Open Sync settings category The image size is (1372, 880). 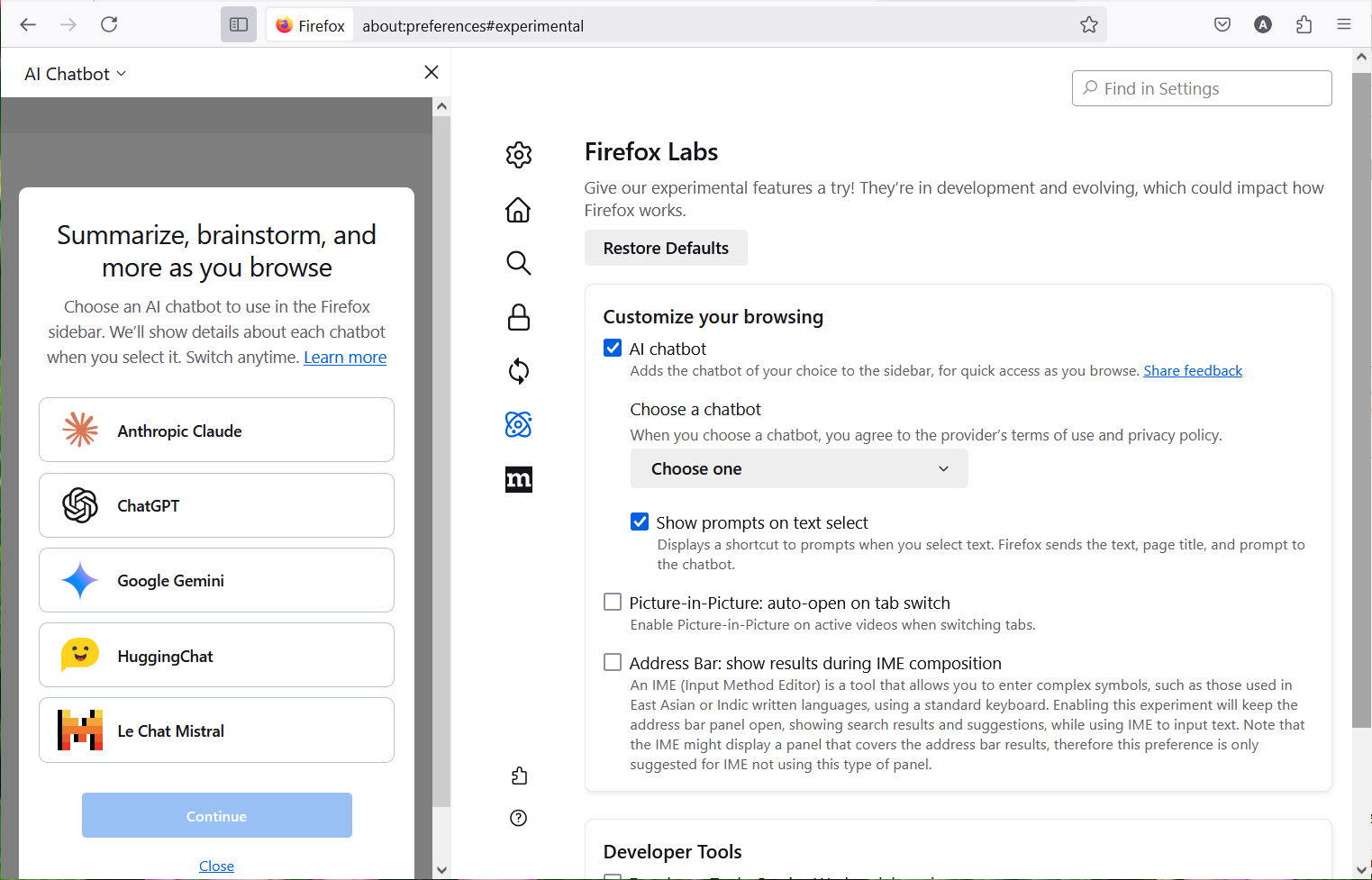click(x=519, y=371)
